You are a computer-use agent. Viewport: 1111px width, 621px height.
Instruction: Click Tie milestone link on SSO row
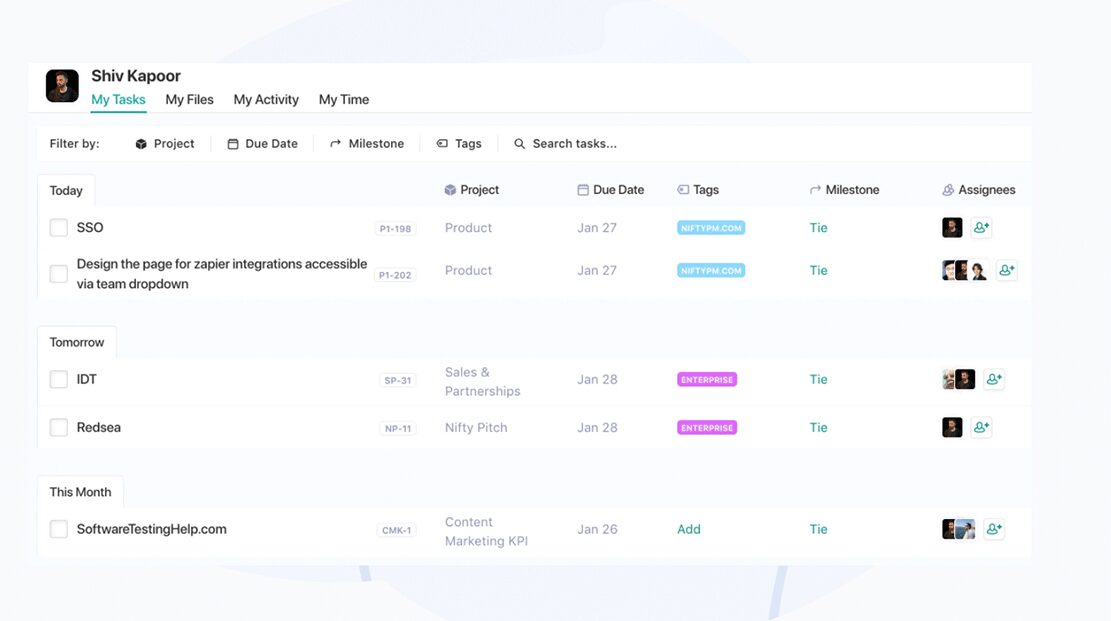point(818,228)
